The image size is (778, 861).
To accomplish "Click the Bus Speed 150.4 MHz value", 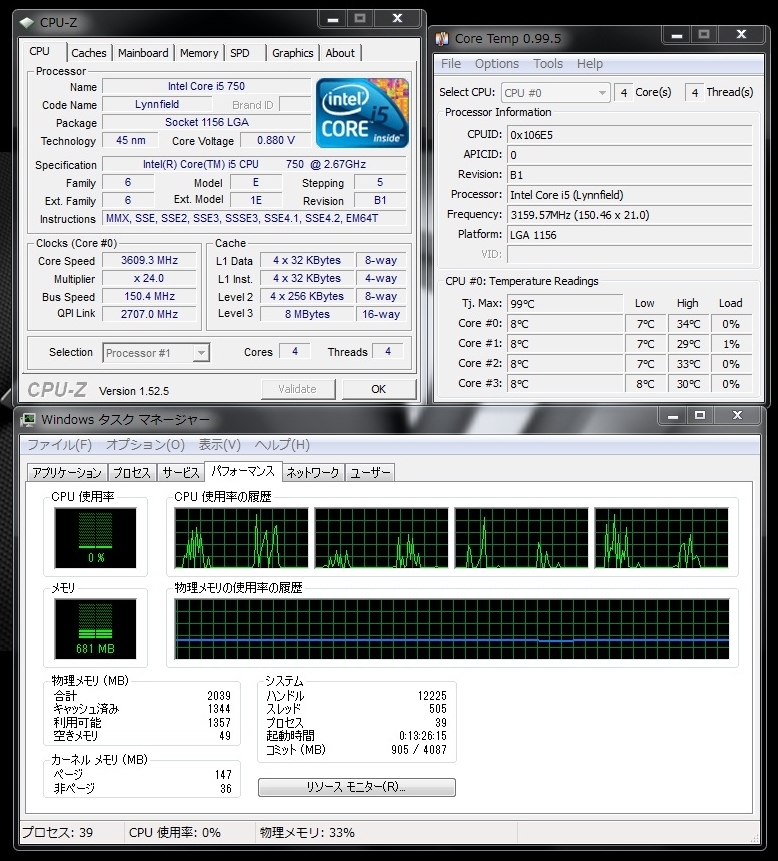I will (149, 297).
